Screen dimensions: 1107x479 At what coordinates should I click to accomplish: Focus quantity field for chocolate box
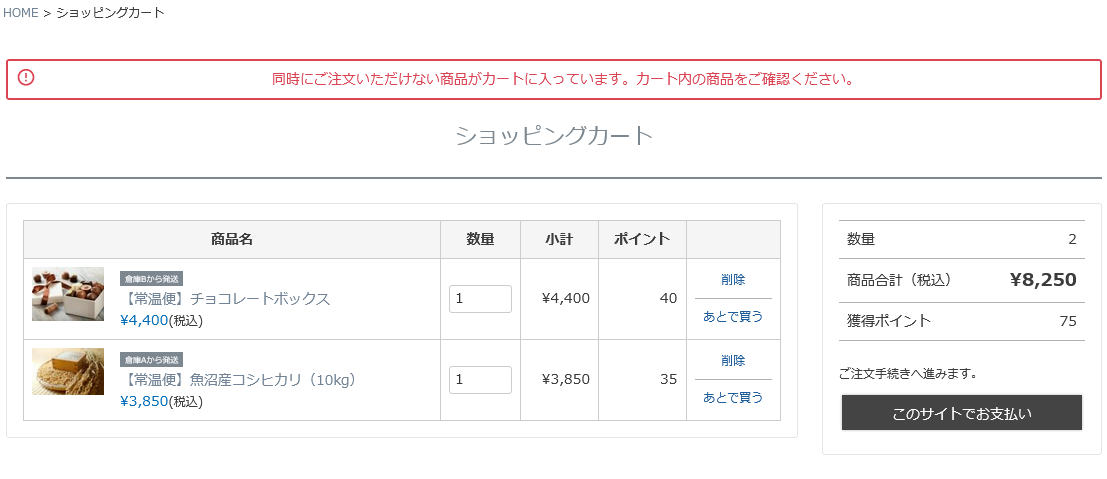click(480, 299)
